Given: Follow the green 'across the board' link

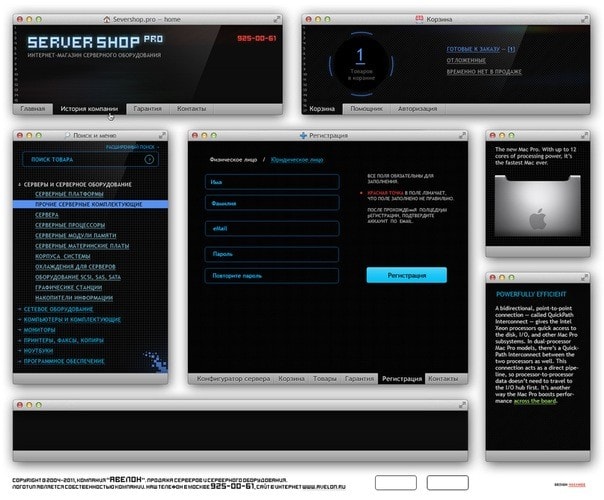Looking at the screenshot, I should [535, 401].
